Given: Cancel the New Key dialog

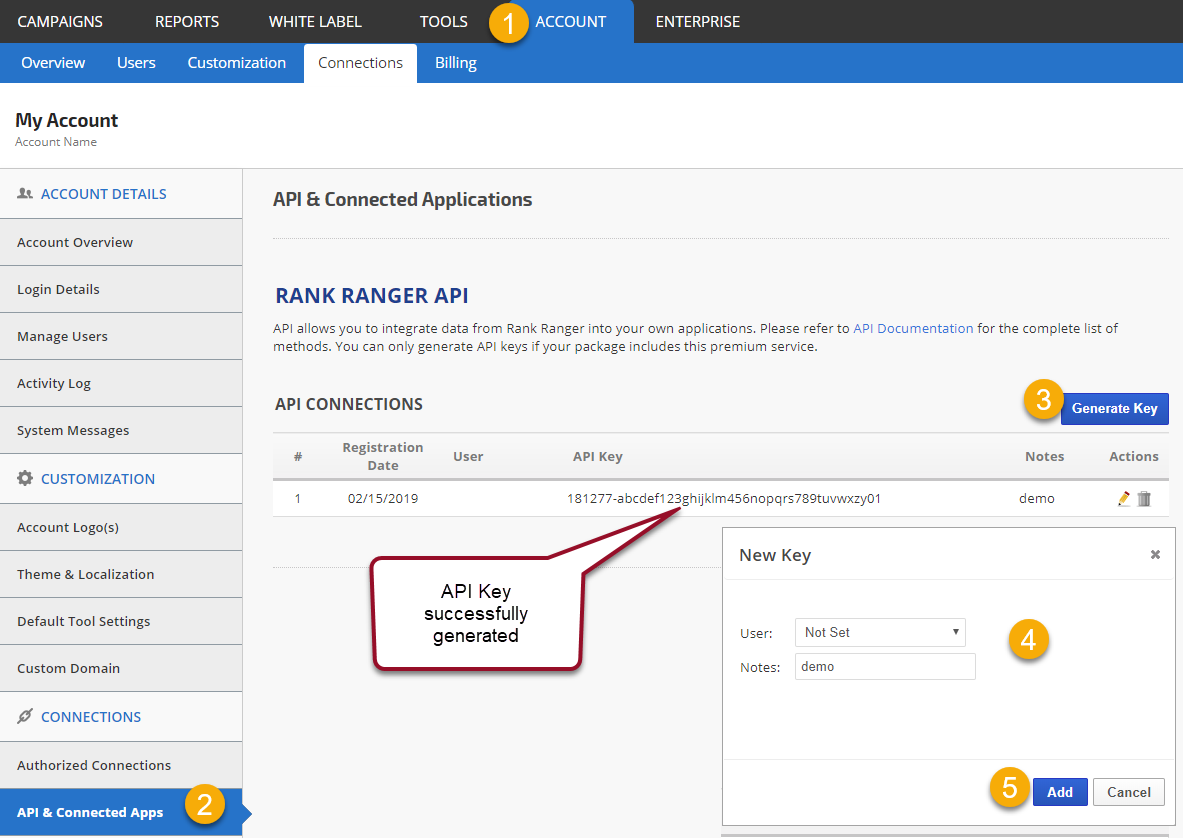Looking at the screenshot, I should tap(1128, 792).
